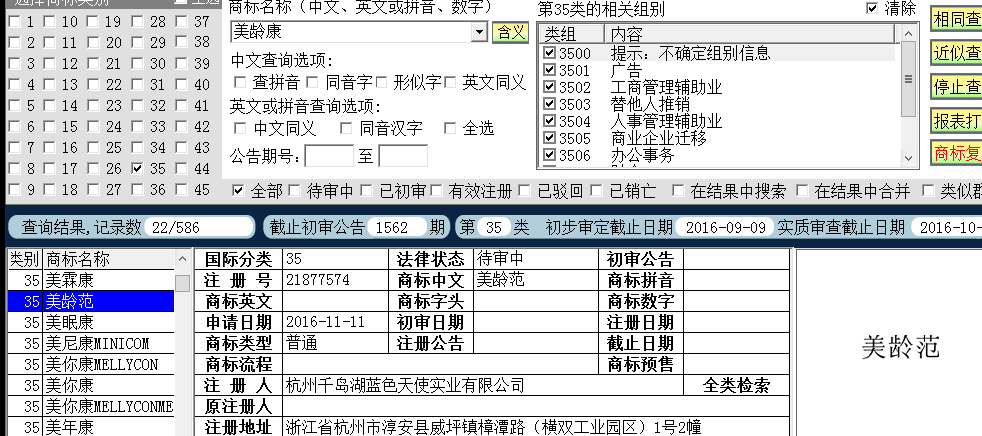The width and height of the screenshot is (982, 436).
Task: Click the 商标流程 label cell
Action: (239, 364)
